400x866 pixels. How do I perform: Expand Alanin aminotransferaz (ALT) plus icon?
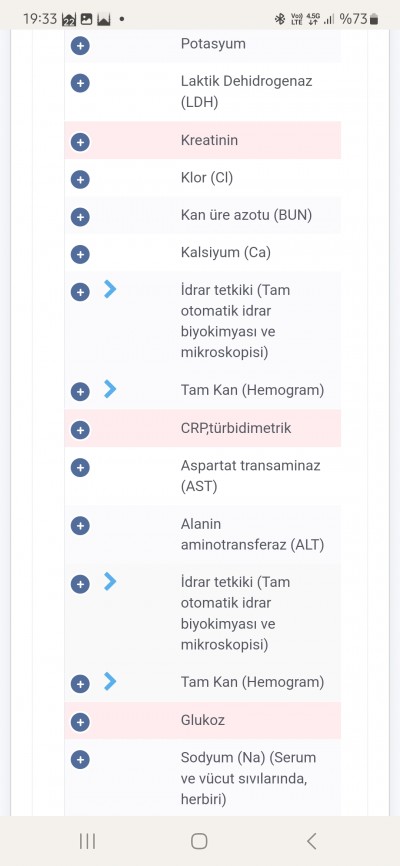click(x=80, y=526)
